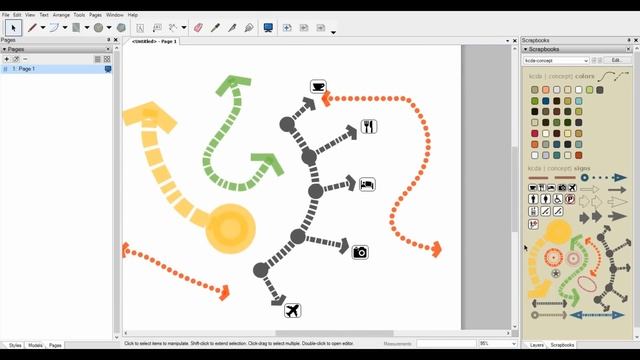Select the Split knife tool
Image resolution: width=640 pixels, height=360 pixels.
[x=232, y=28]
